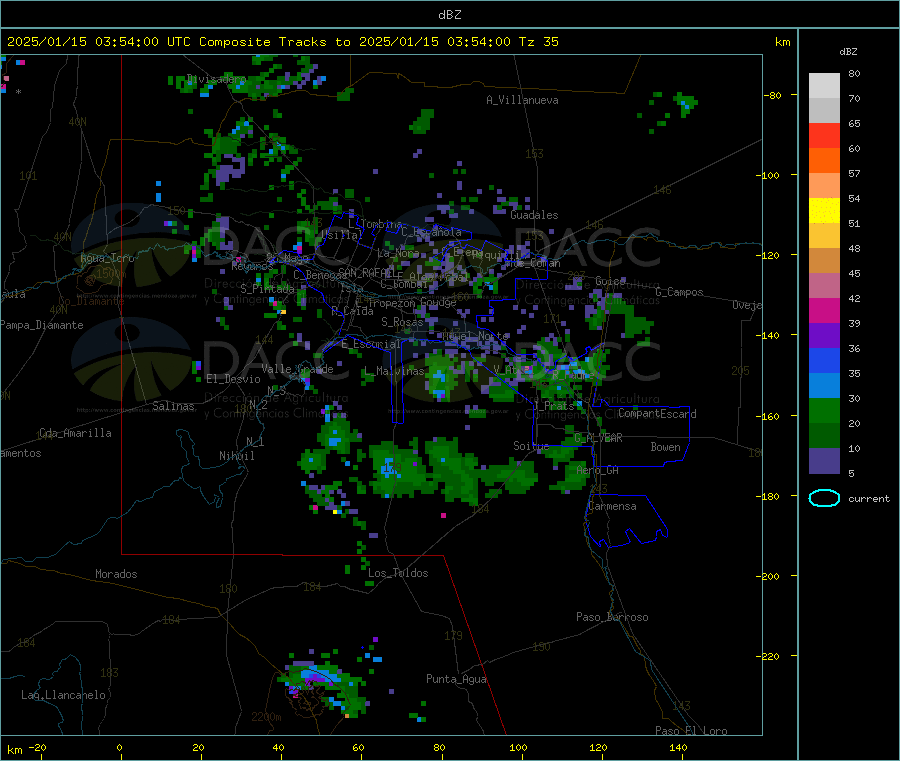Click the Lag.Llancanelo label
This screenshot has width=900, height=761.
coord(64,695)
